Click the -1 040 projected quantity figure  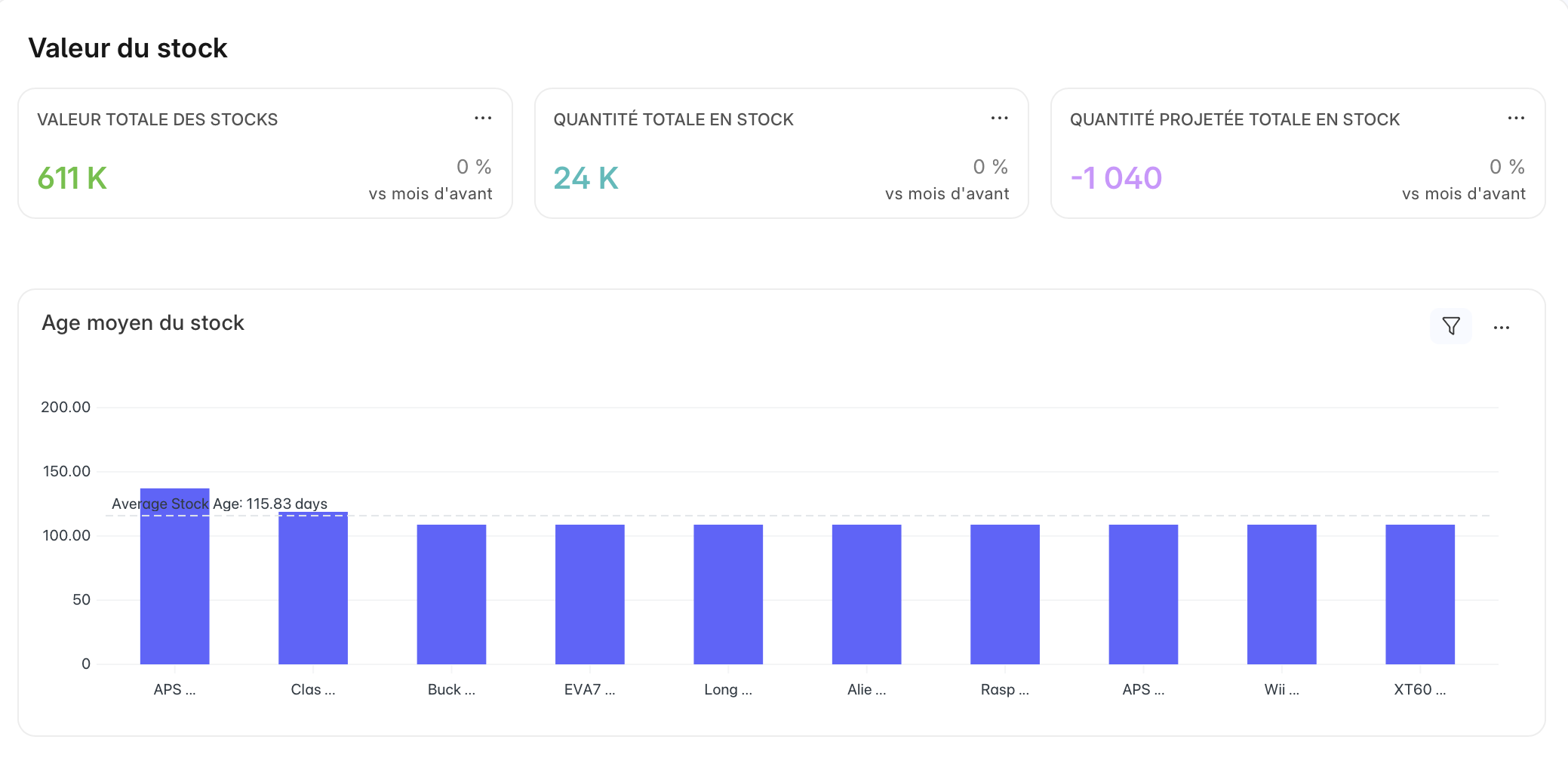click(x=1116, y=178)
